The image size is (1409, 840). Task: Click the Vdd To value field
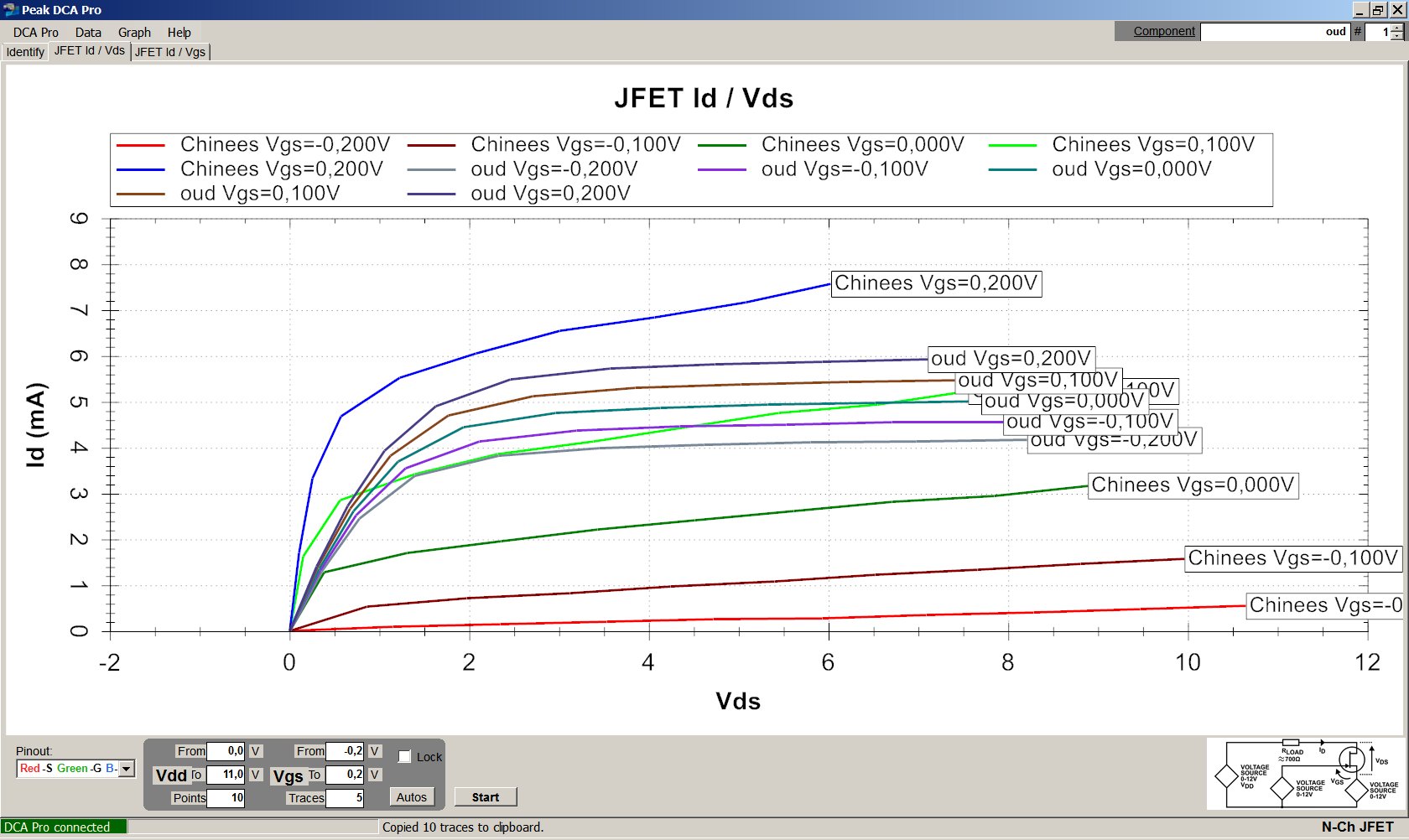226,775
